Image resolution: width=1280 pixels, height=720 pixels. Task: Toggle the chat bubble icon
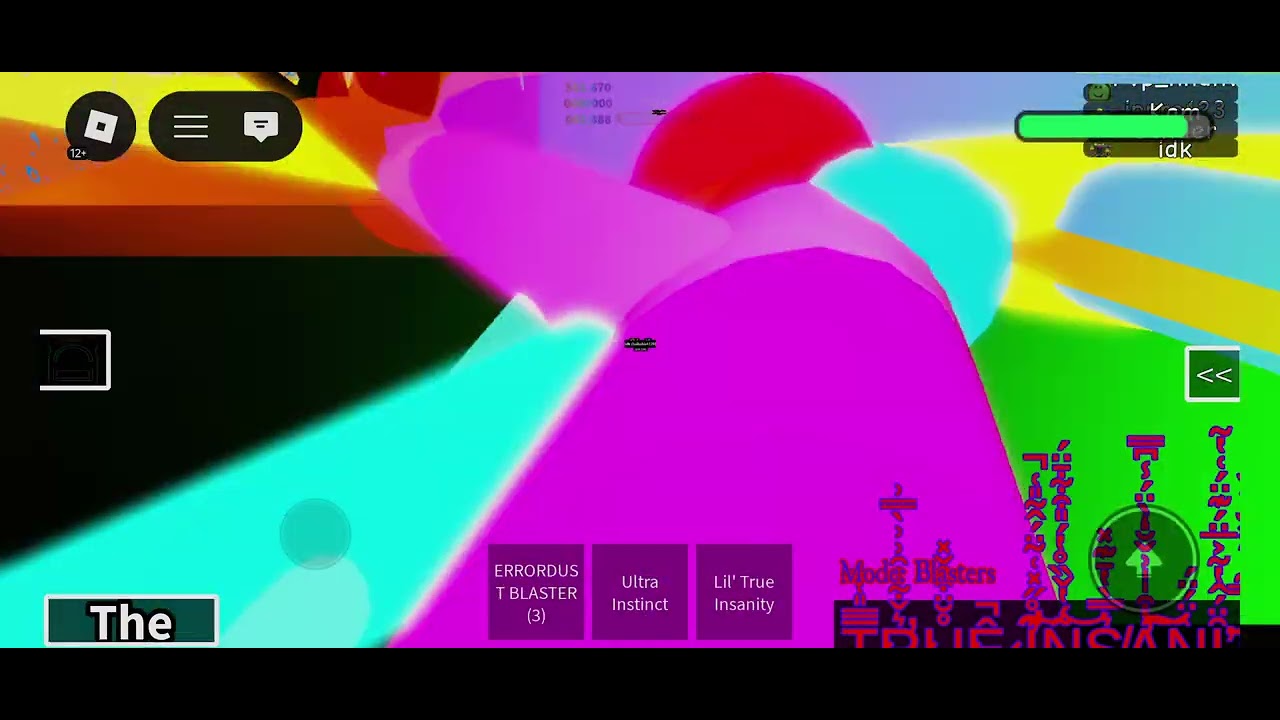261,127
